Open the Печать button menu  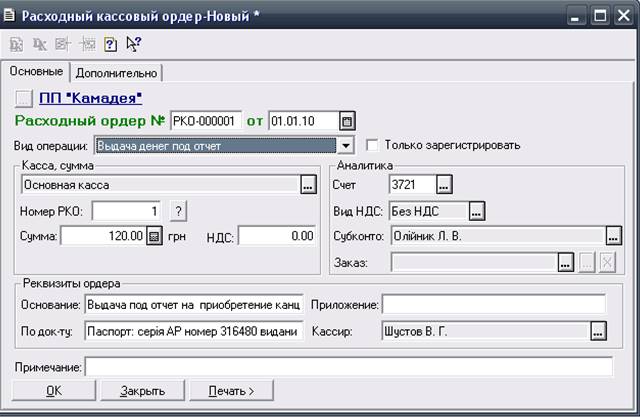[229, 390]
